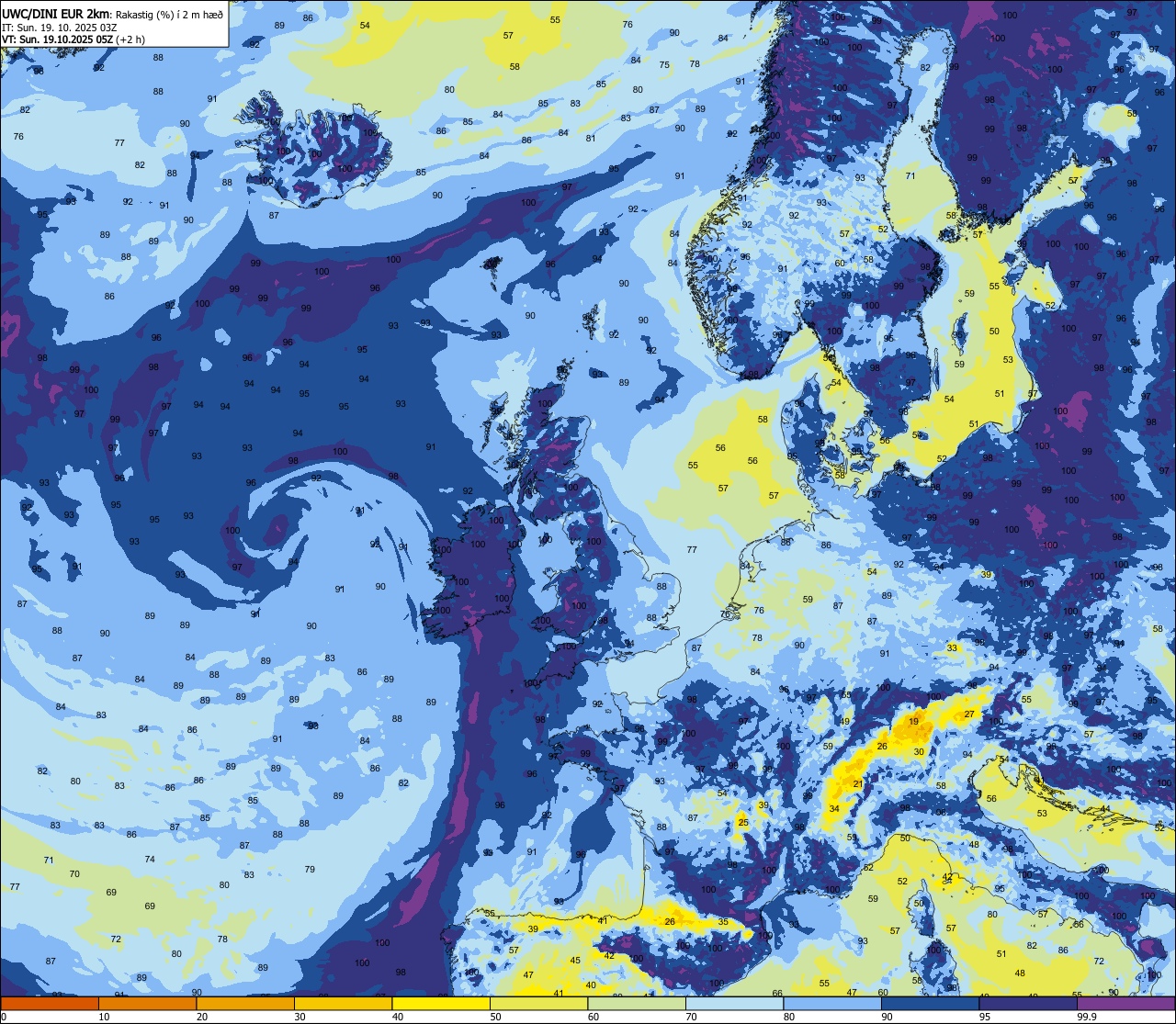Click the 20–30 legend color swatch
The height and width of the screenshot is (1024, 1176).
coord(245,1003)
